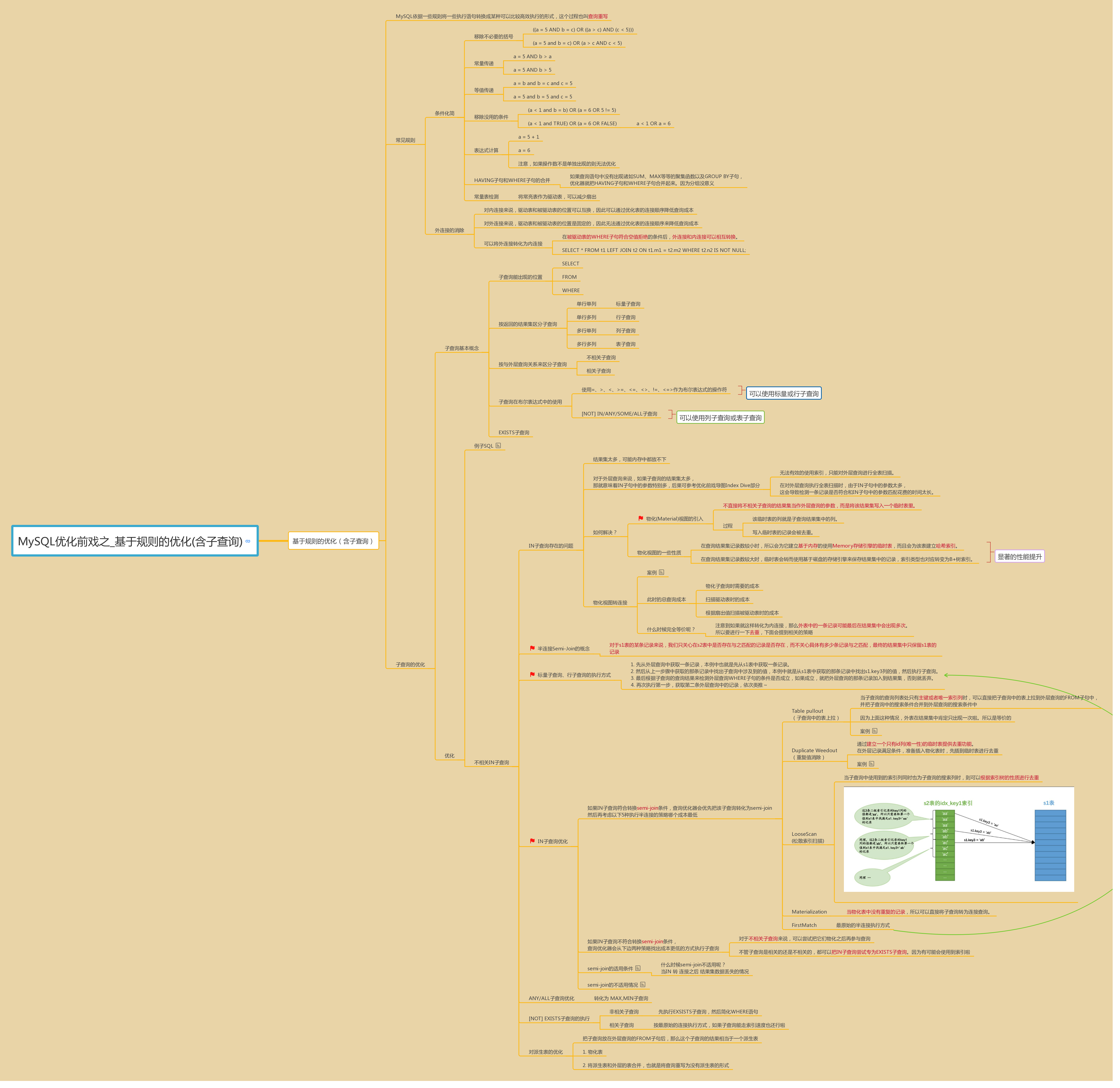This screenshot has height=1088, width=1120.
Task: Click the 1. 物化表 node under 对派生表的优化
Action: click(x=597, y=1059)
